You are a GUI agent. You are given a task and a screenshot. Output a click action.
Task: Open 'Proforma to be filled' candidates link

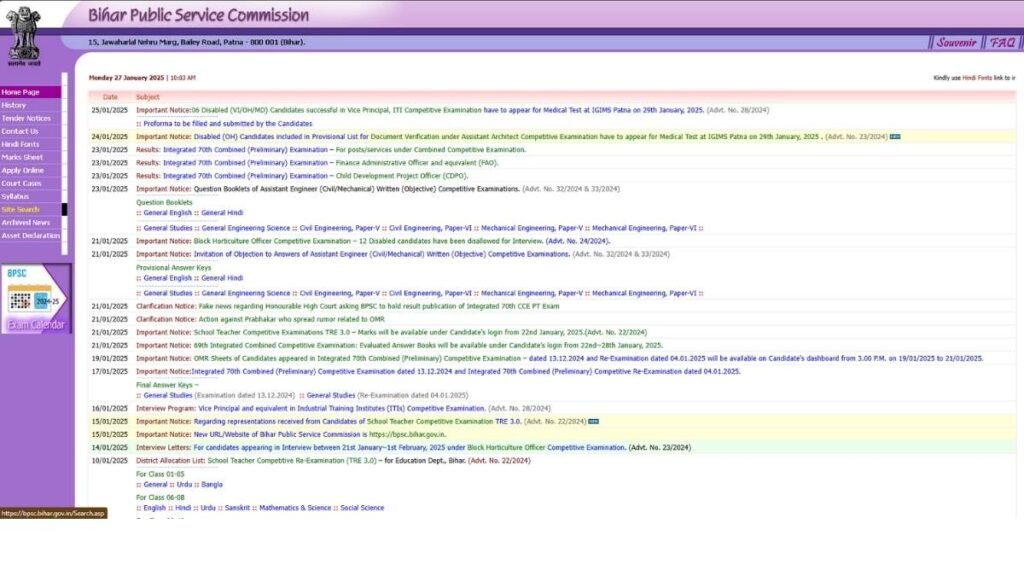[x=219, y=123]
